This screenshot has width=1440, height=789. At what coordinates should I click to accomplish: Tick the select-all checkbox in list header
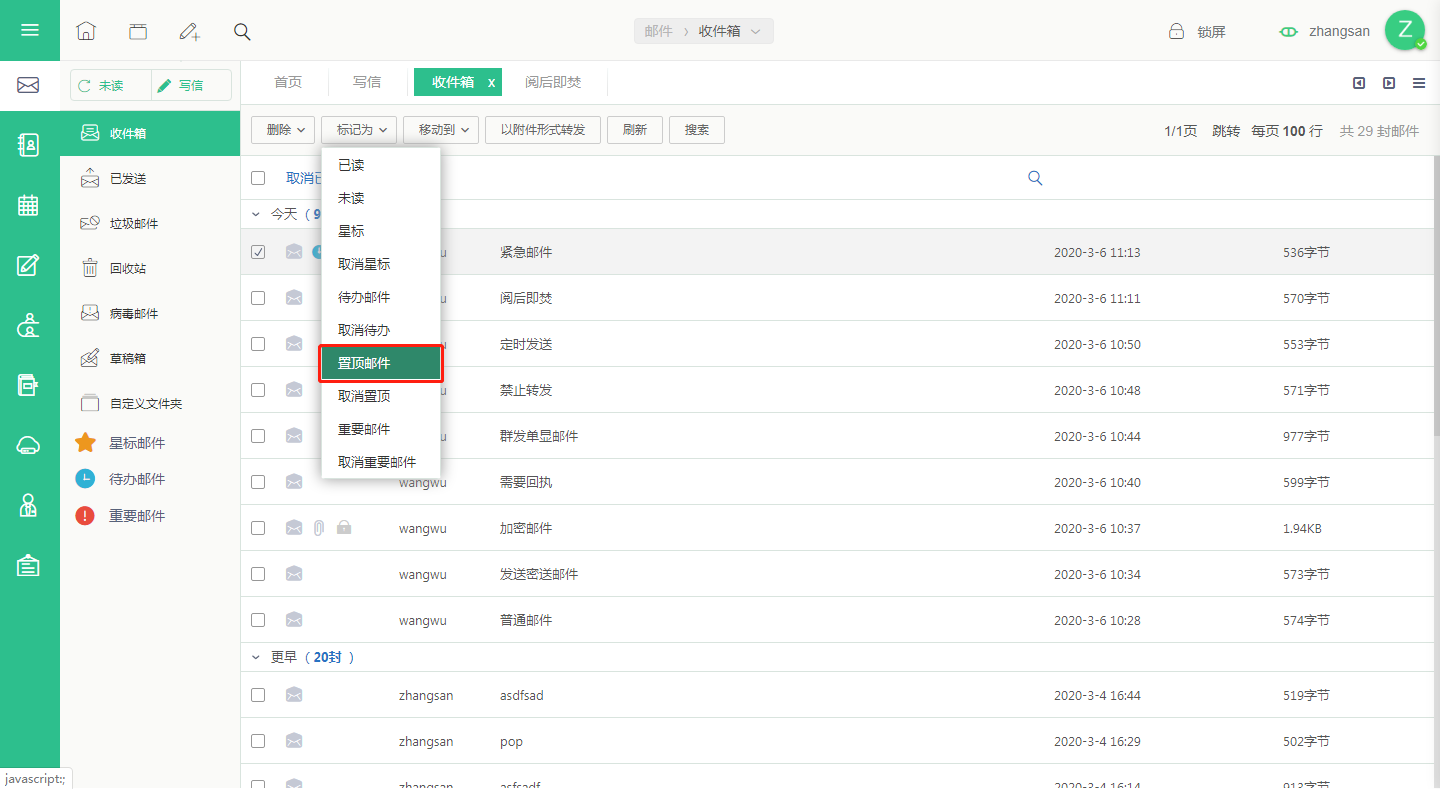click(258, 178)
